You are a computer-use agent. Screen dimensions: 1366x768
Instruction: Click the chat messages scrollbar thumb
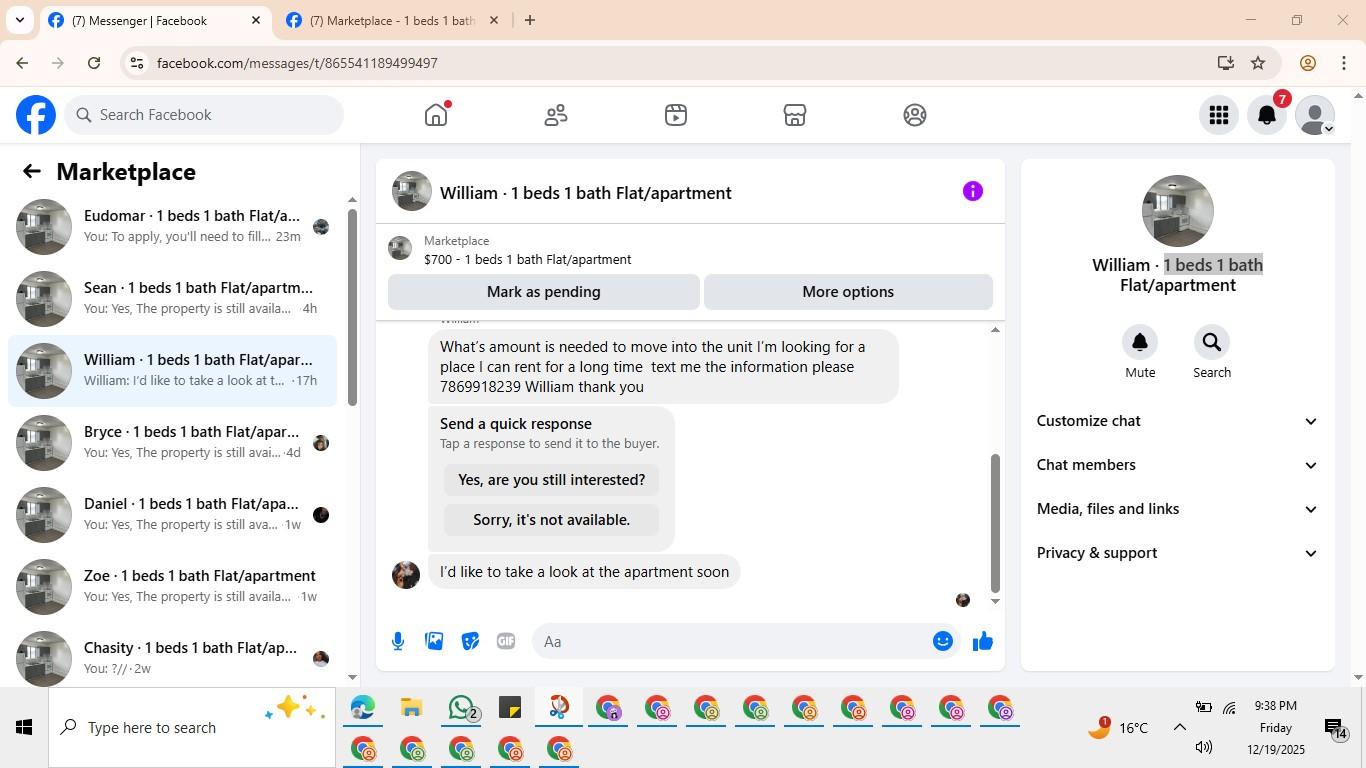(995, 523)
